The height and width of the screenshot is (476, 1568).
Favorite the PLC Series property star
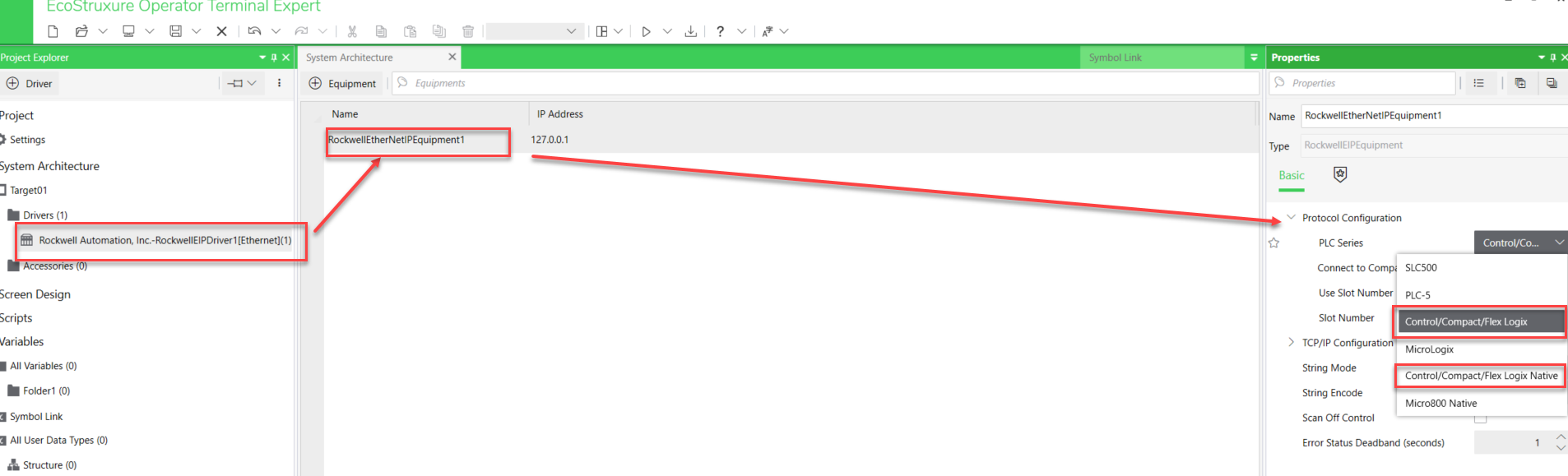[1274, 243]
